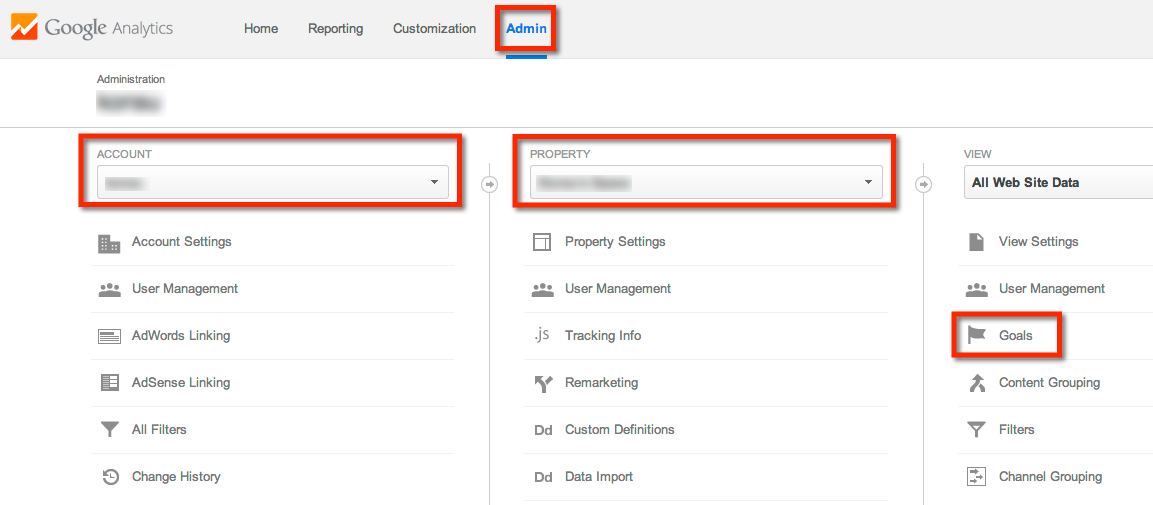
Task: Open Content Grouping
Action: point(1049,382)
